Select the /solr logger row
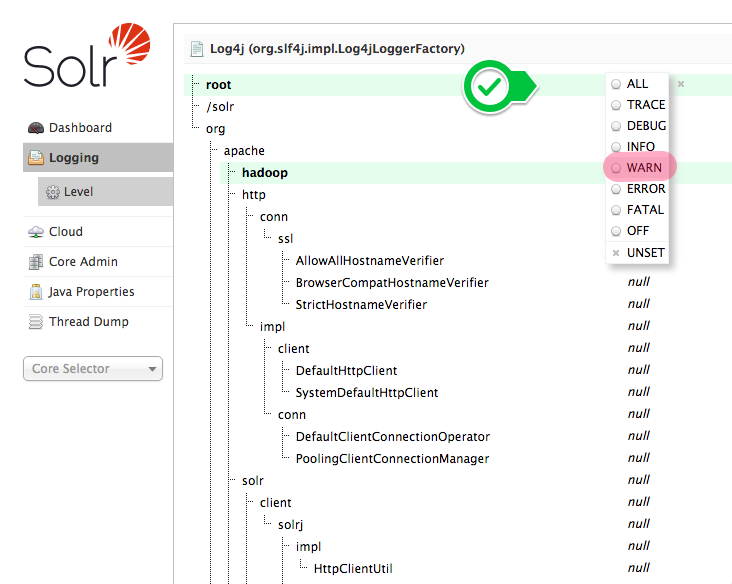 coord(220,107)
